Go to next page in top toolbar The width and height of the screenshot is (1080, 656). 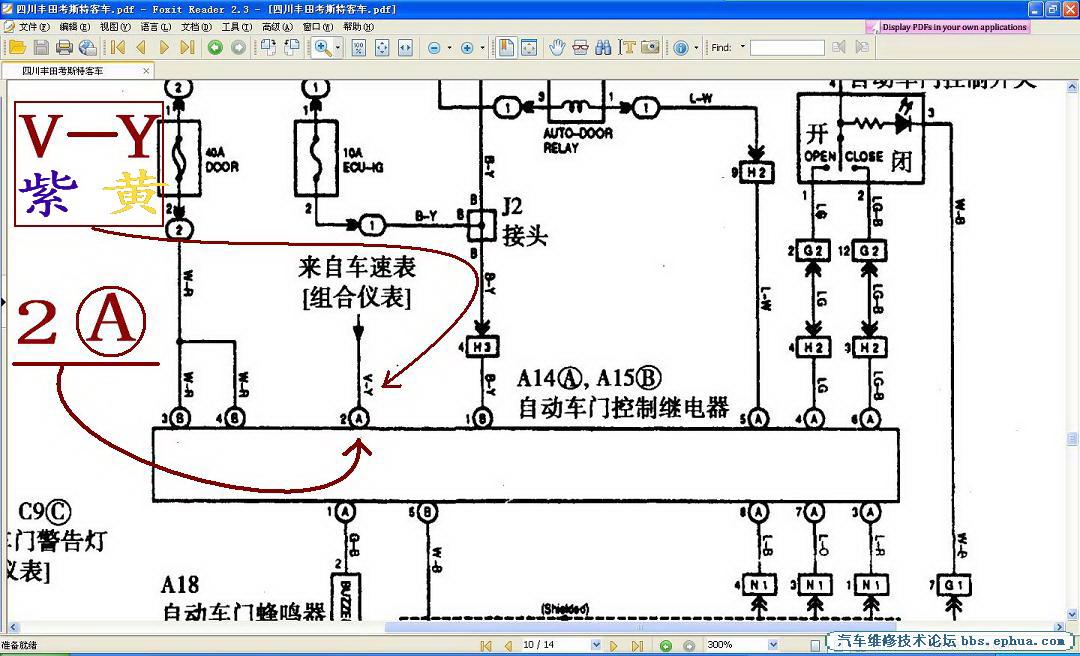tap(164, 48)
